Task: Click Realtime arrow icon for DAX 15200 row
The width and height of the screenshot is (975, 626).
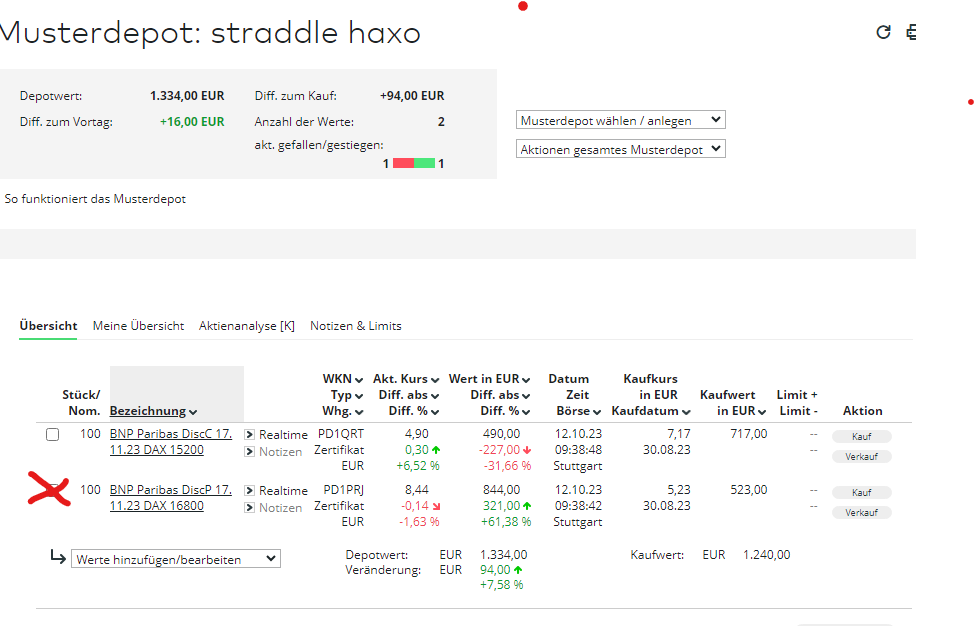Action: click(x=250, y=435)
